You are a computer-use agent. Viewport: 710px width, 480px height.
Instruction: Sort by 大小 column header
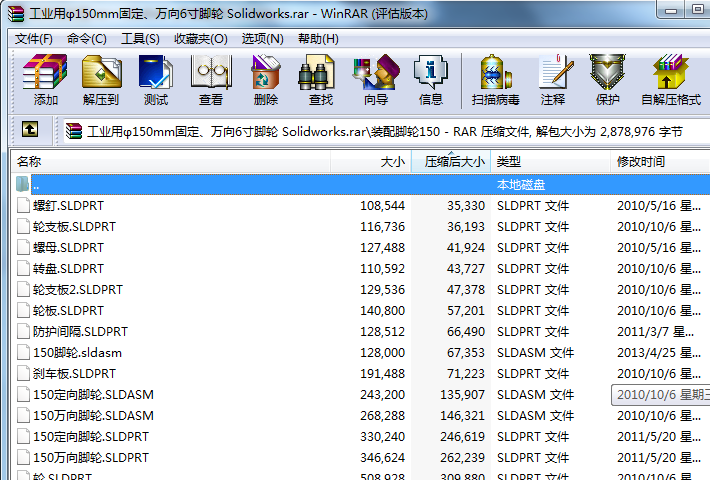[371, 162]
